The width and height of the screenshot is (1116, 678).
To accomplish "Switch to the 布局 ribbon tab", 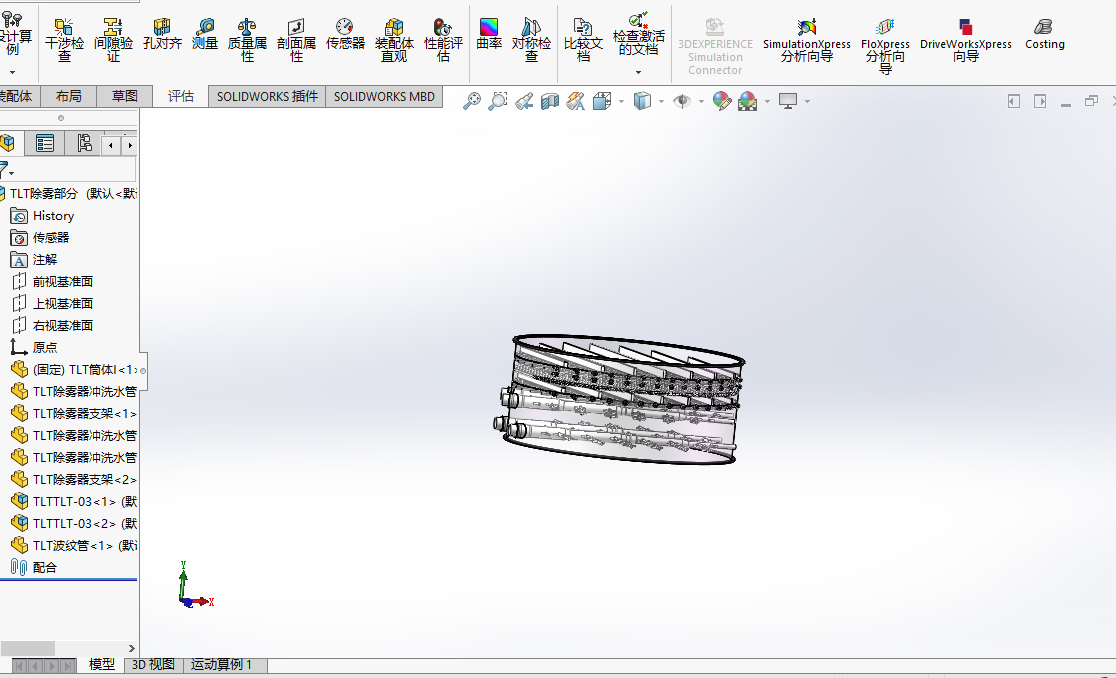I will [x=68, y=96].
